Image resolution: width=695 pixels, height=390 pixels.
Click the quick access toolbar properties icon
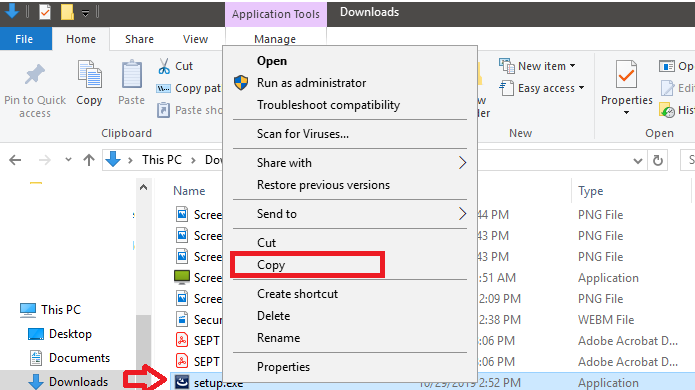45,12
